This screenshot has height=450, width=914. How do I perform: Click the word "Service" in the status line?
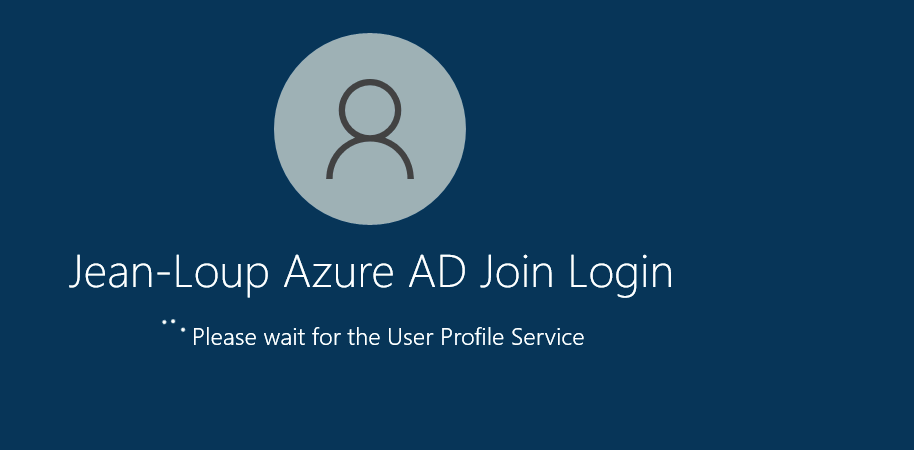tap(548, 337)
